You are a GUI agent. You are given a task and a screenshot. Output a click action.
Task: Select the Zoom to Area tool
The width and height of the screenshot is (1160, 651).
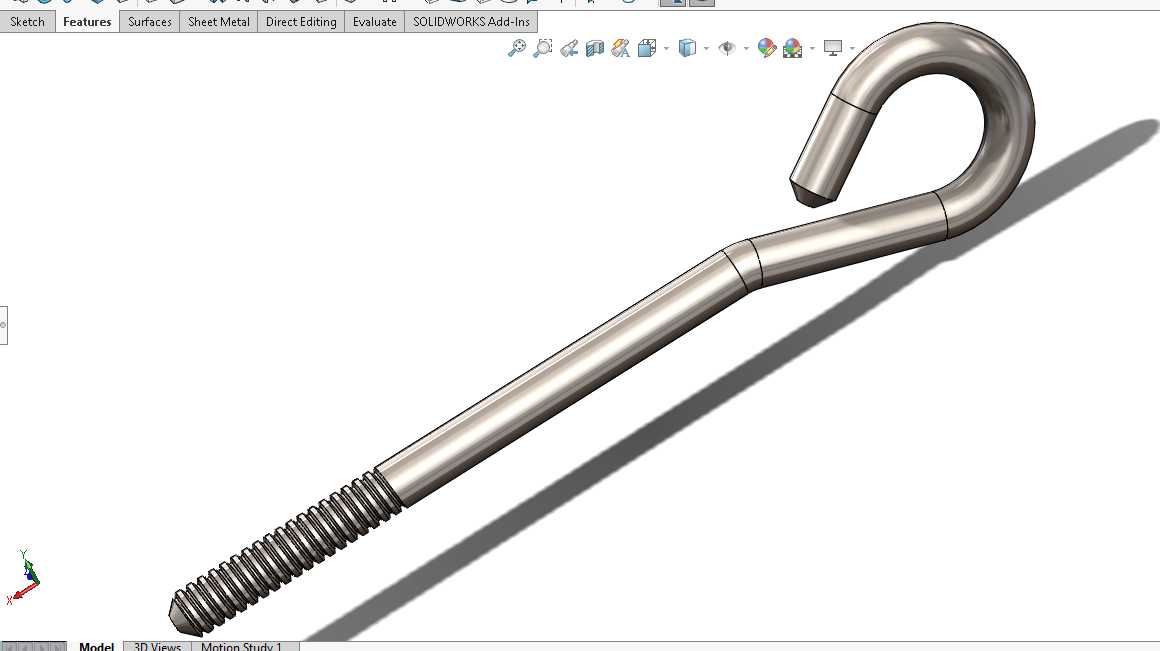point(543,48)
